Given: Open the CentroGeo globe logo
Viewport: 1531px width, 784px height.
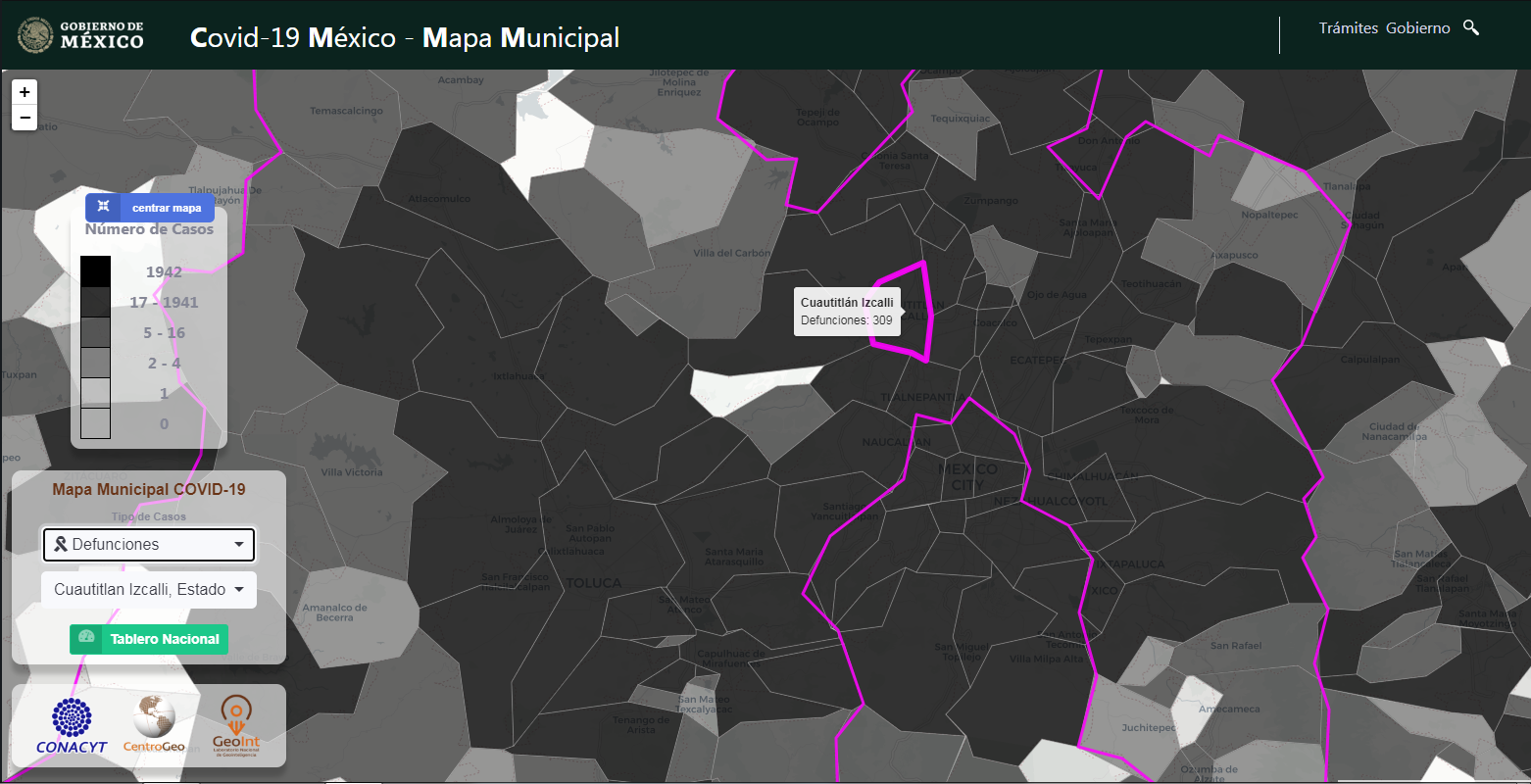Looking at the screenshot, I should [x=154, y=724].
